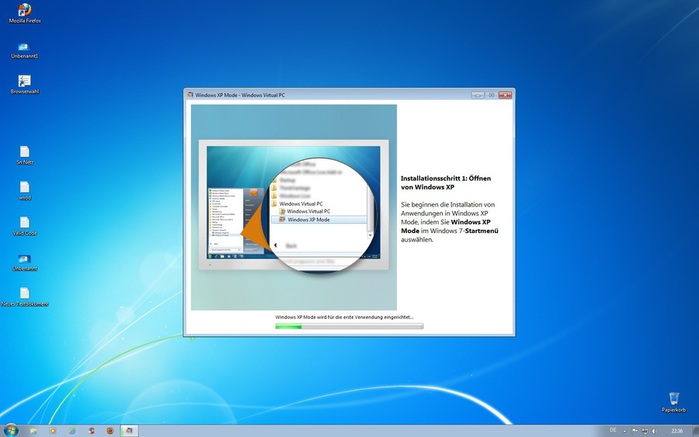699x437 pixels.
Task: Open the red CCleaner taskbar icon
Action: pyautogui.click(x=91, y=431)
